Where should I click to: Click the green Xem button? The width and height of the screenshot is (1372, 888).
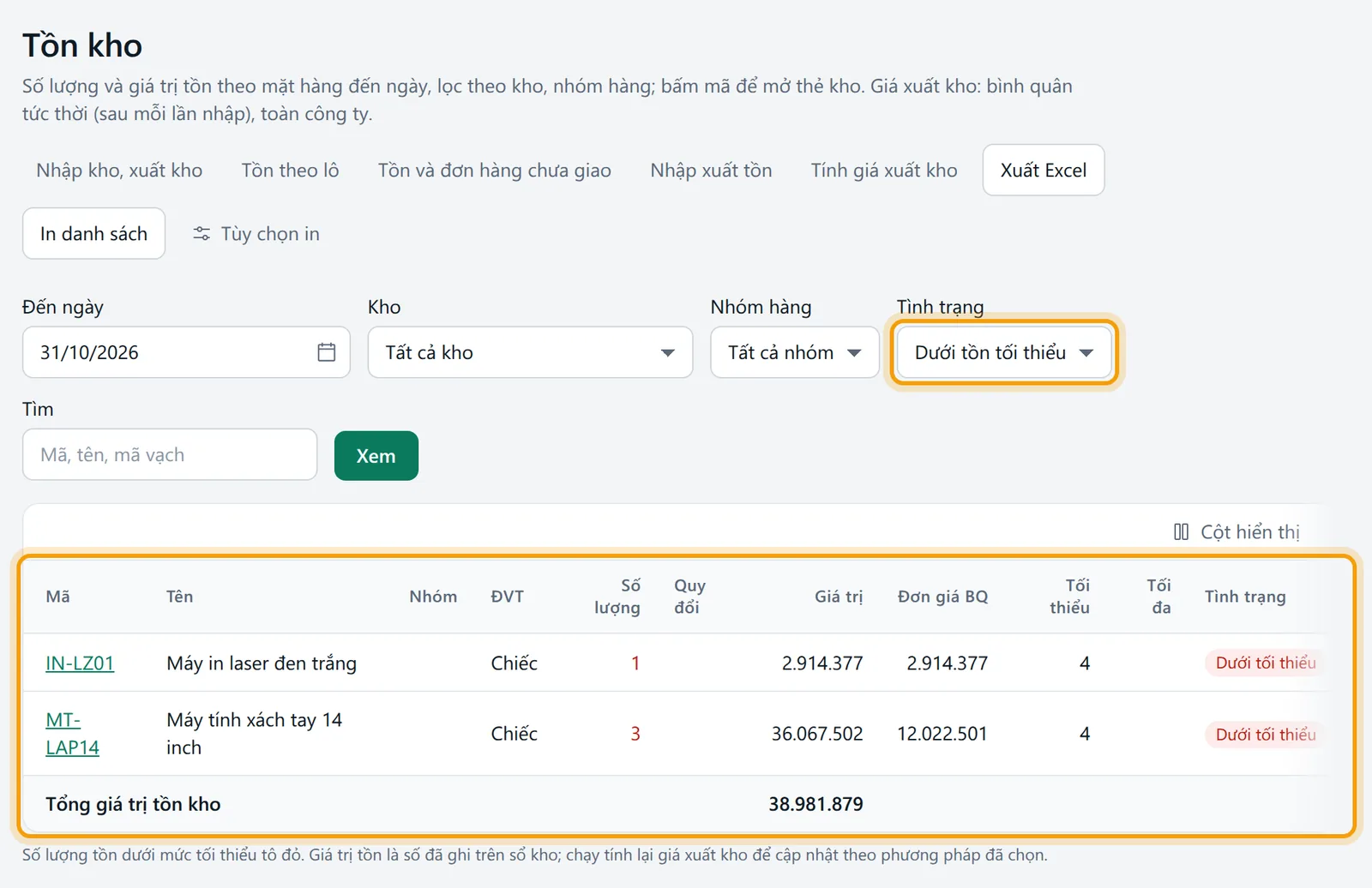[x=376, y=456]
